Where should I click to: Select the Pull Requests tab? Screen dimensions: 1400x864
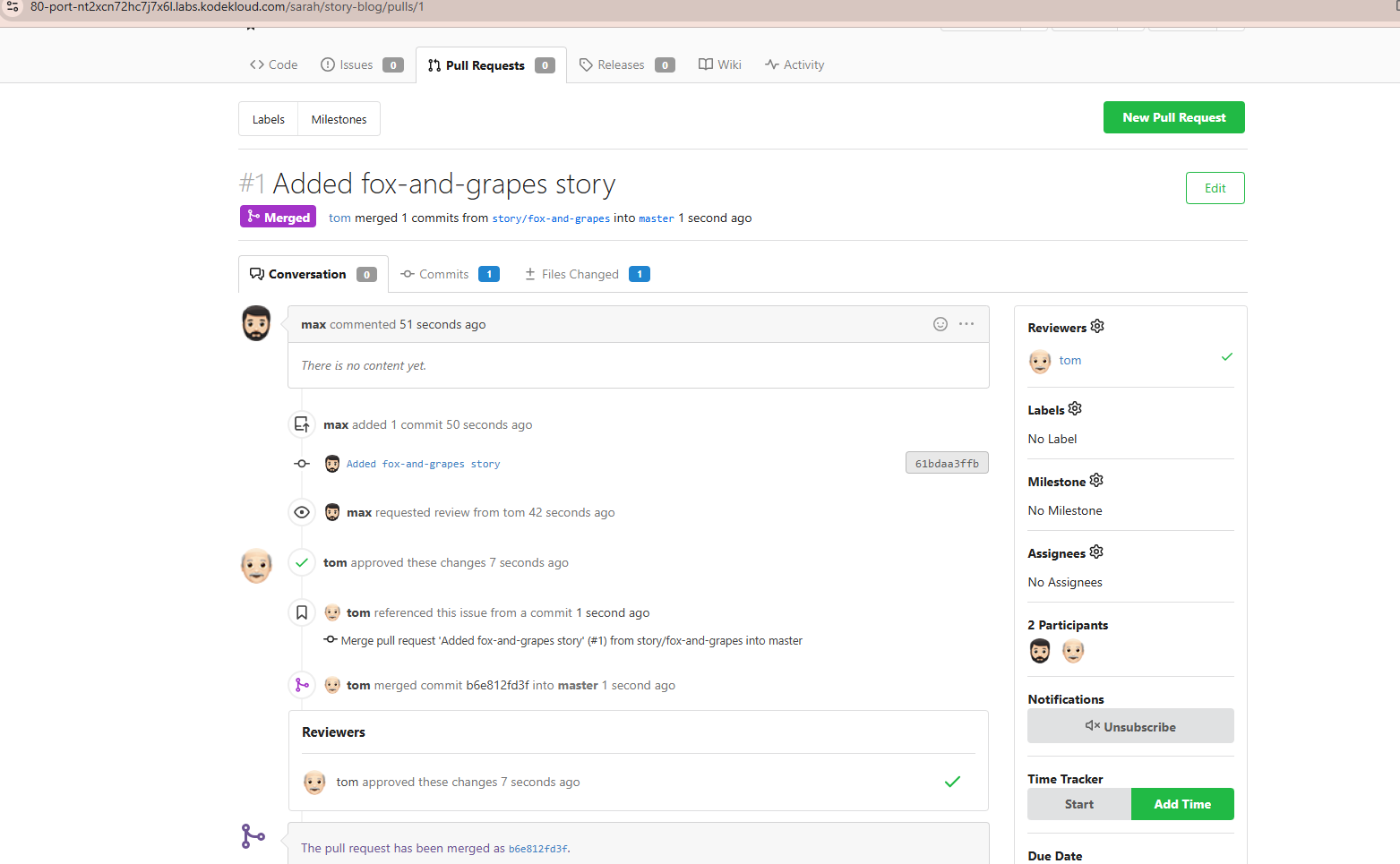click(x=491, y=65)
